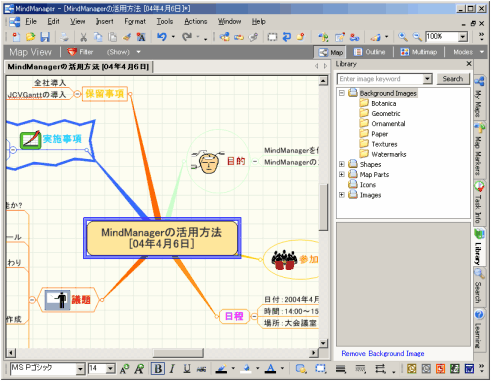Click the Search button in Library

click(x=453, y=79)
